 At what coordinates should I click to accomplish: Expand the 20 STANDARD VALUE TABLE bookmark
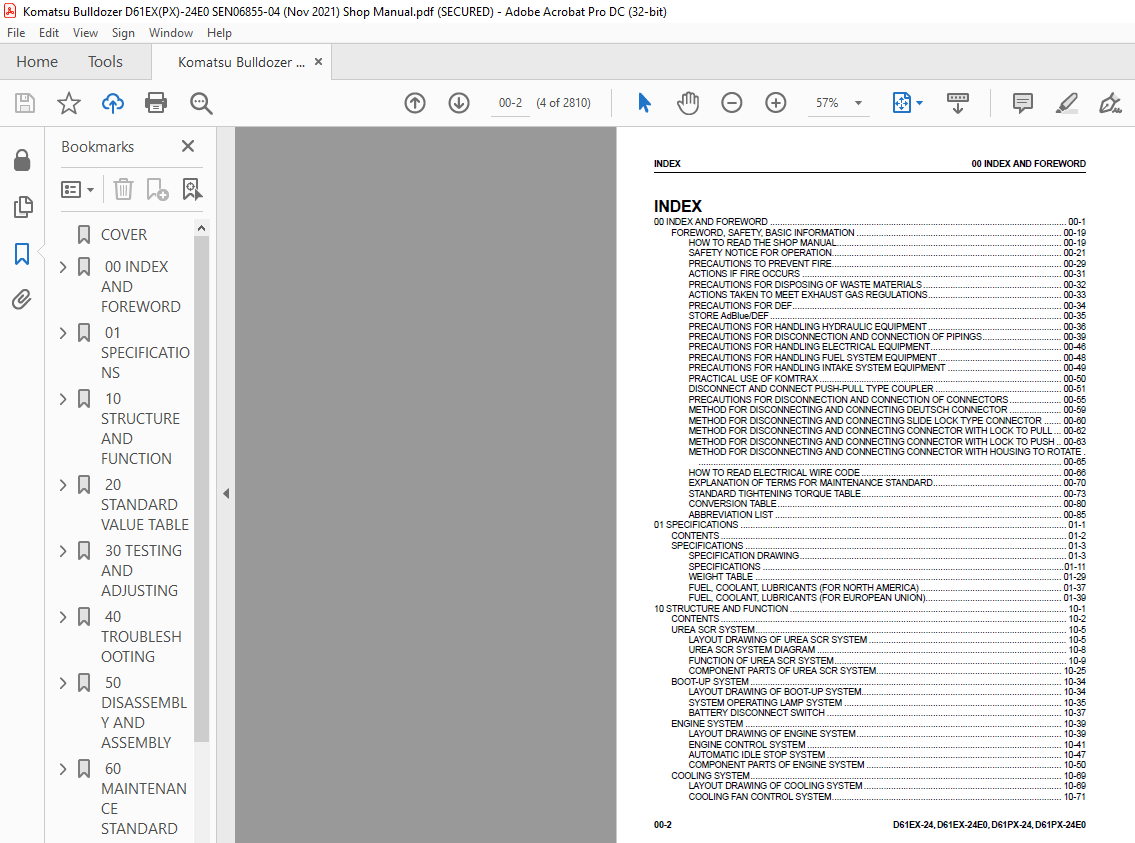[63, 485]
